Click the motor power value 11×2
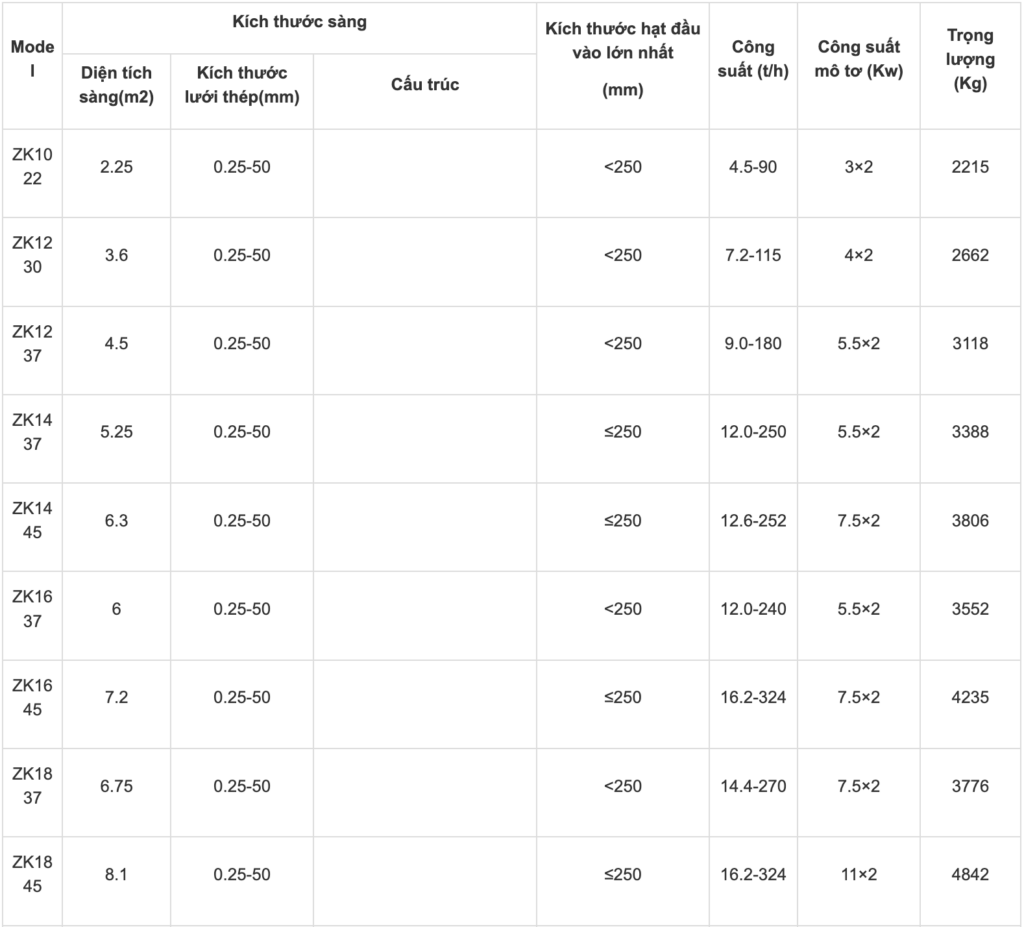The height and width of the screenshot is (927, 1024). coord(858,874)
